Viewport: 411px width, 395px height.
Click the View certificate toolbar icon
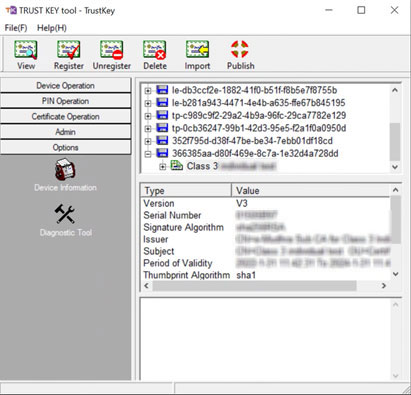pos(26,50)
